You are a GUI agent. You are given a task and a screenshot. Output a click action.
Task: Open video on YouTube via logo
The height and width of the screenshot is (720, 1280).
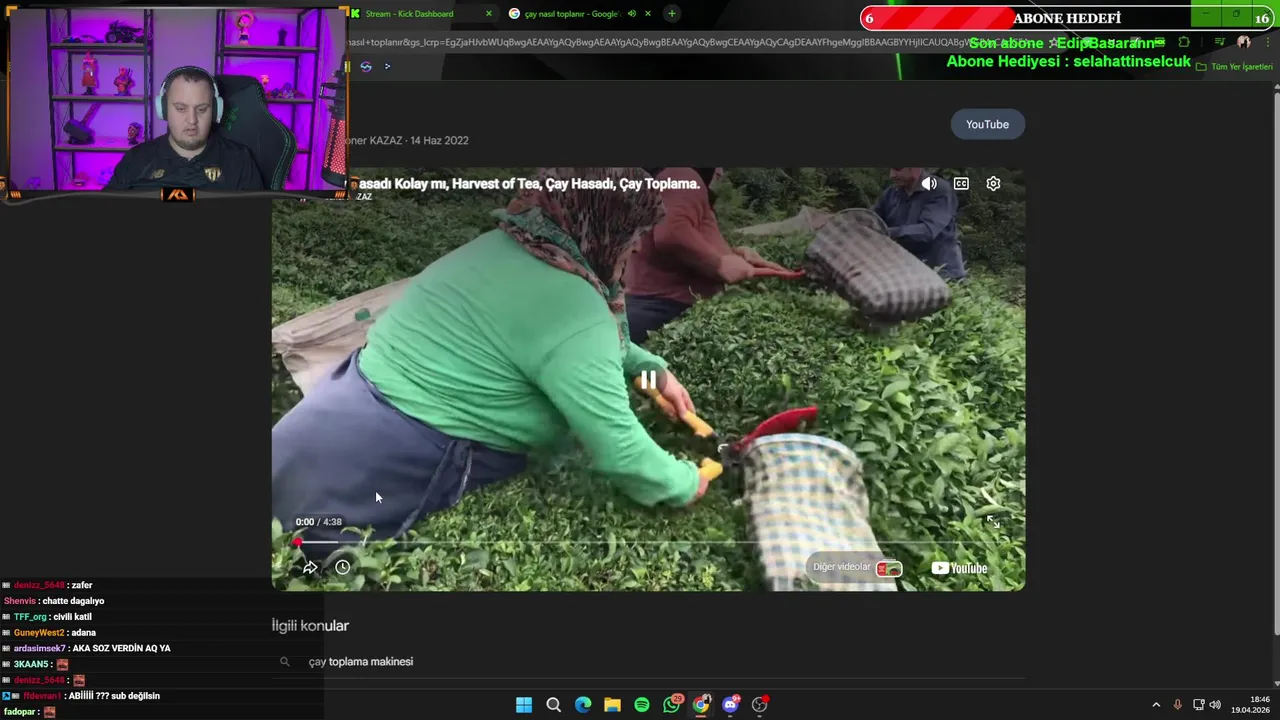coord(959,568)
